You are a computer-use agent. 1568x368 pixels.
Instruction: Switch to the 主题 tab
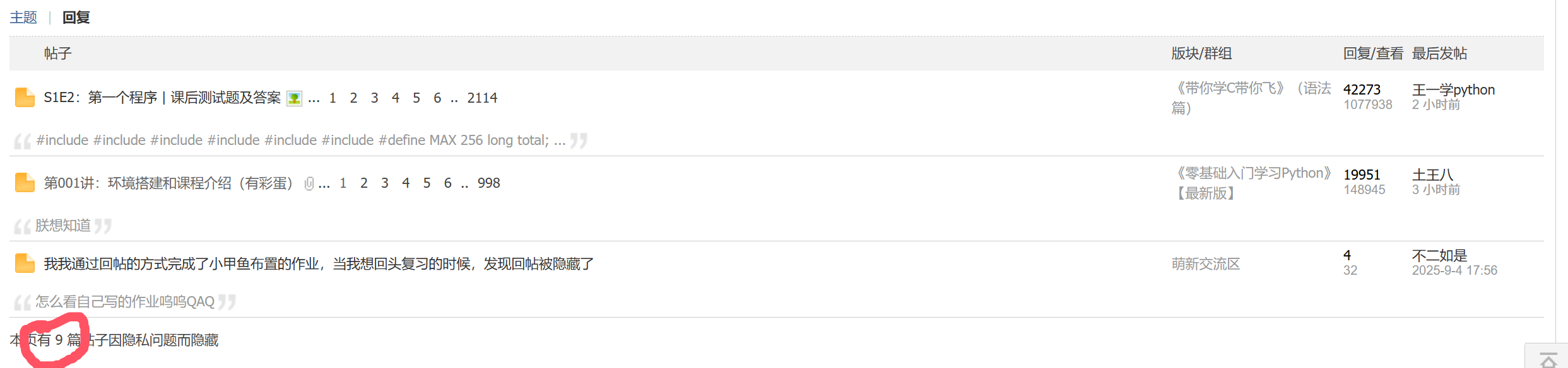coord(23,17)
